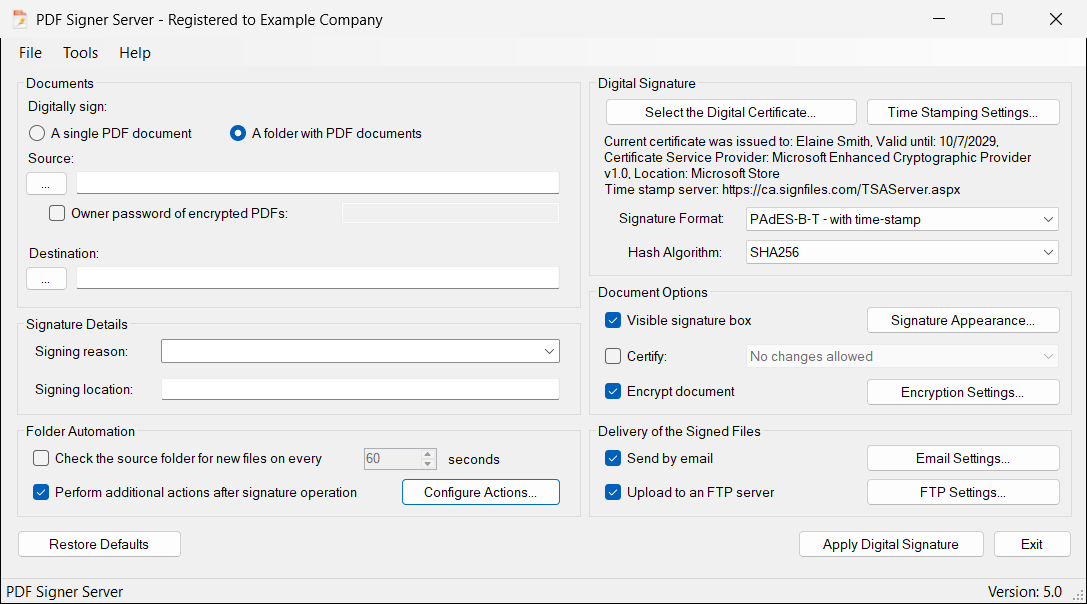Select 'A folder with PDF documents' radio option
Screen dimensions: 1087x604
point(326,133)
